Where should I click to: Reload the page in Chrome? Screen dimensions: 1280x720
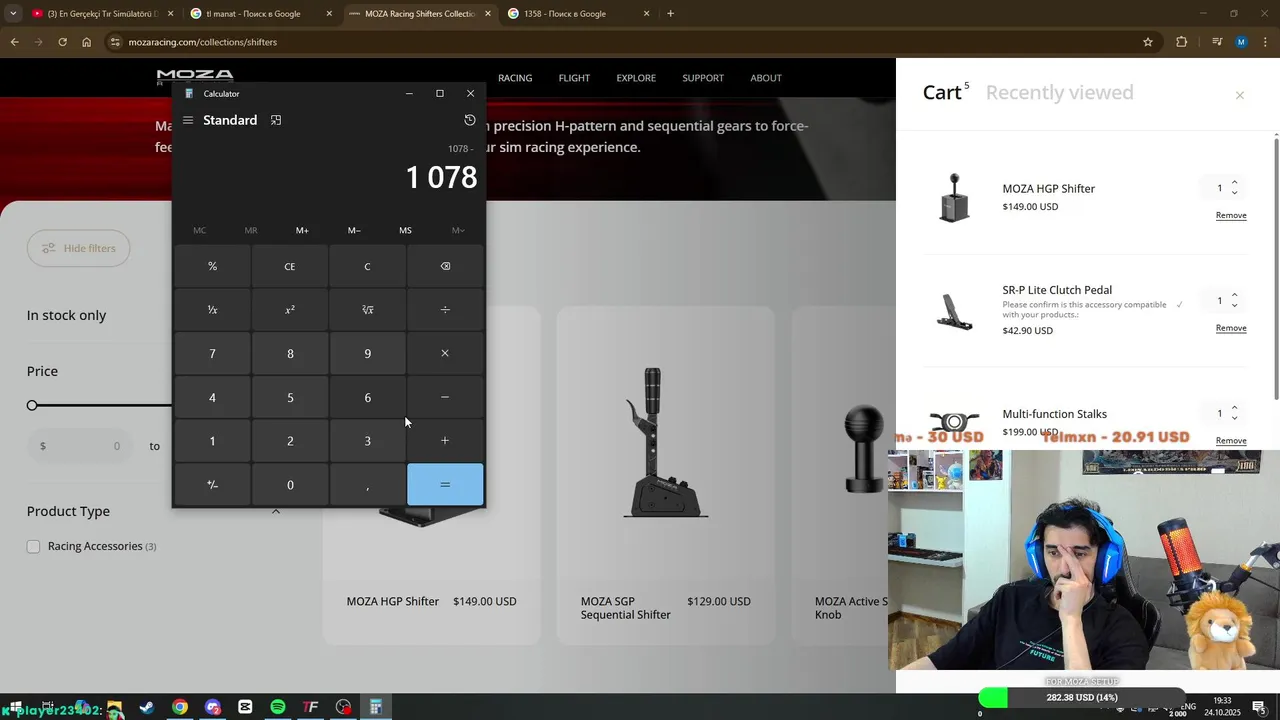point(62,42)
